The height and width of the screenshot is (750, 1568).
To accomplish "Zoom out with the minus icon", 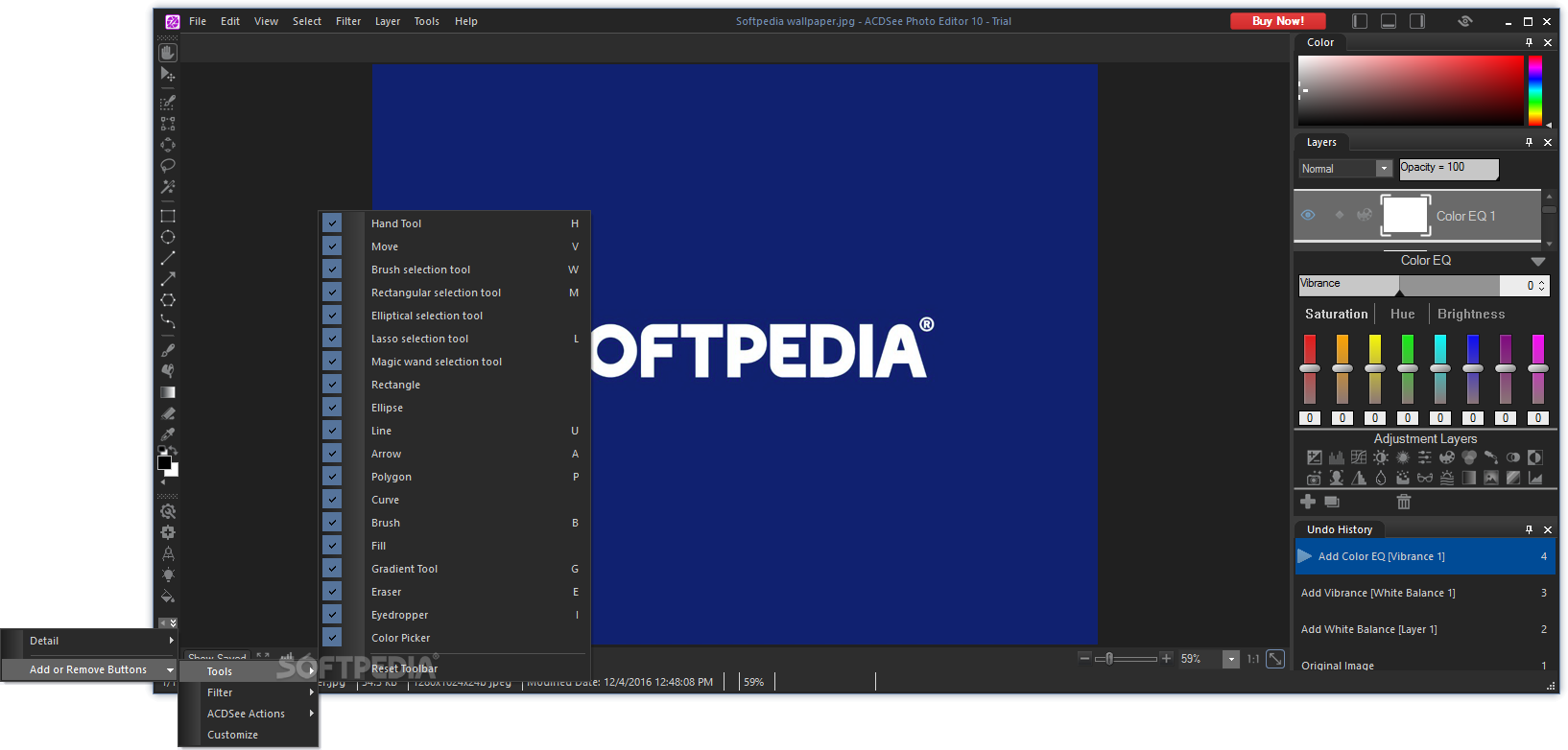I will pyautogui.click(x=1085, y=658).
